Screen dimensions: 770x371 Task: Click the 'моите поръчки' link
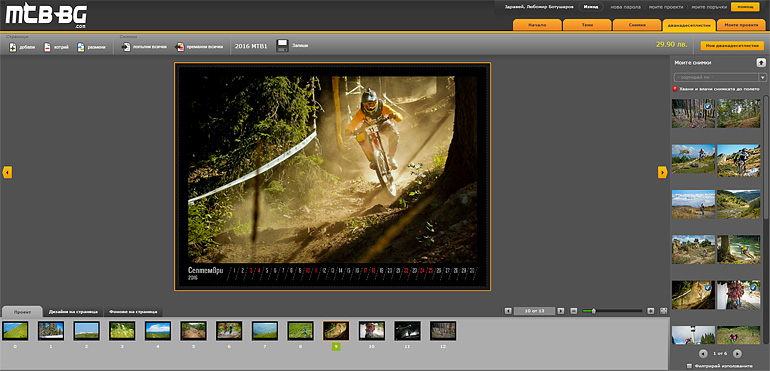[709, 7]
